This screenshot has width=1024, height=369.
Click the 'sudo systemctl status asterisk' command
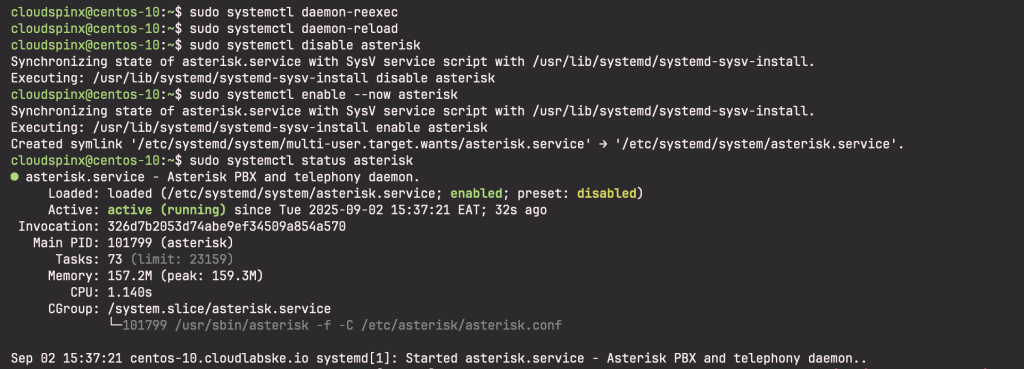coord(301,161)
